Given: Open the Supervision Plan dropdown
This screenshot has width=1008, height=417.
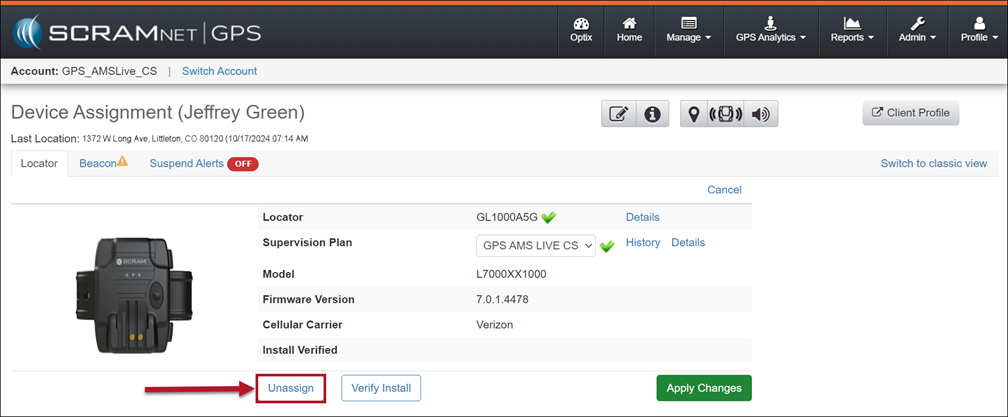Looking at the screenshot, I should (x=536, y=245).
